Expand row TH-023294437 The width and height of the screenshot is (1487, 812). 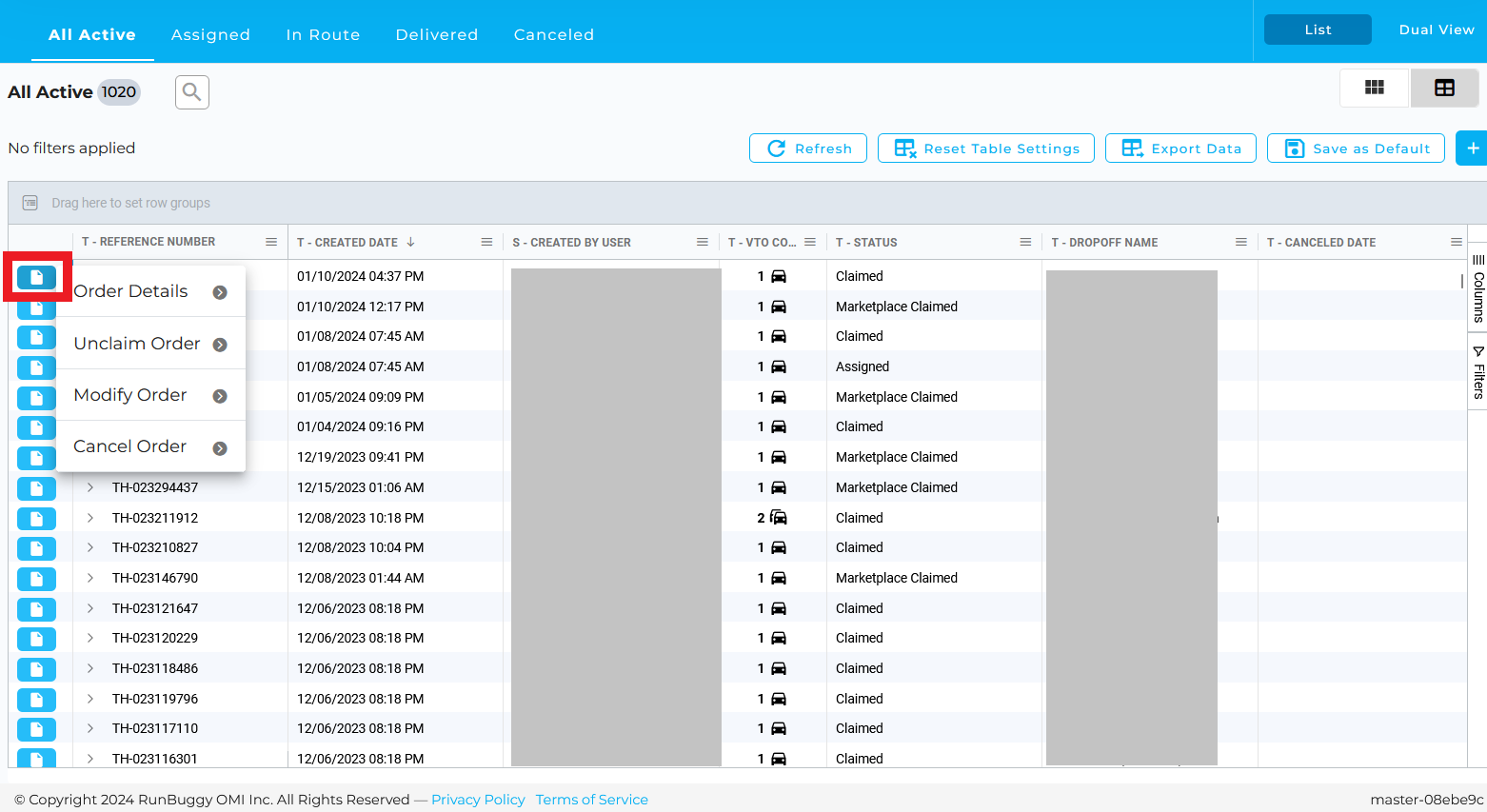(x=90, y=487)
